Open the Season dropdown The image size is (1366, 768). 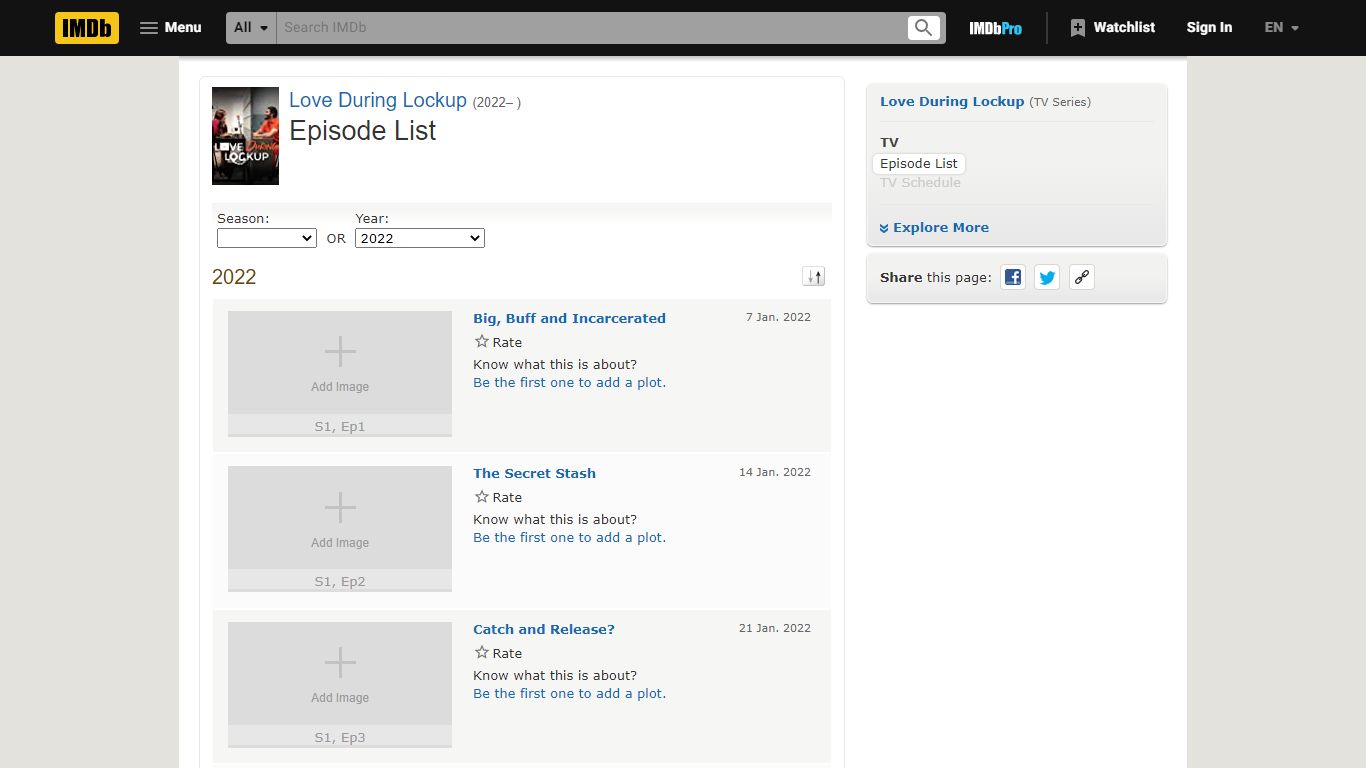[x=267, y=238]
